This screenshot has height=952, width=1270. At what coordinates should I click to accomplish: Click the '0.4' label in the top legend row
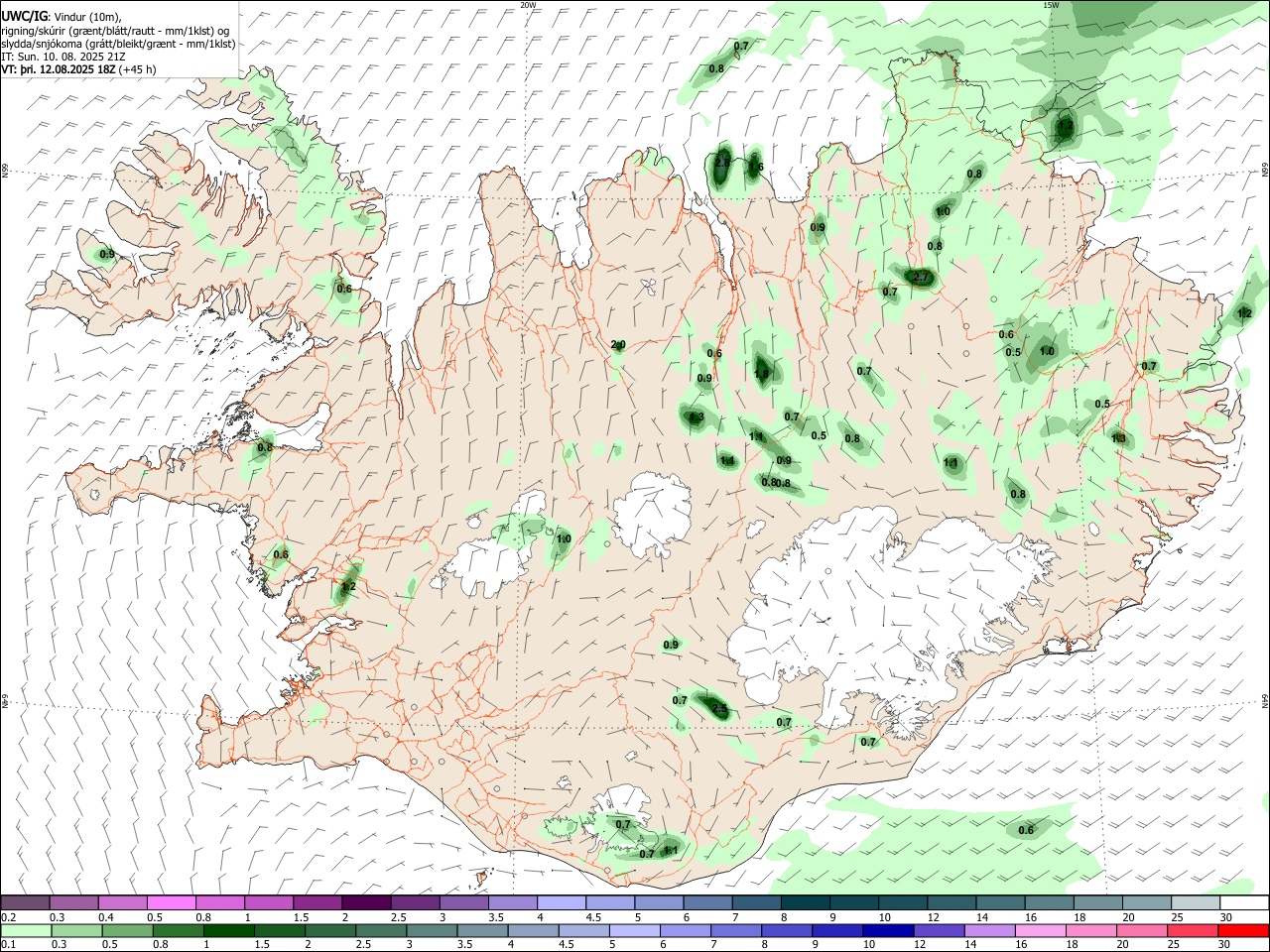pyautogui.click(x=105, y=917)
